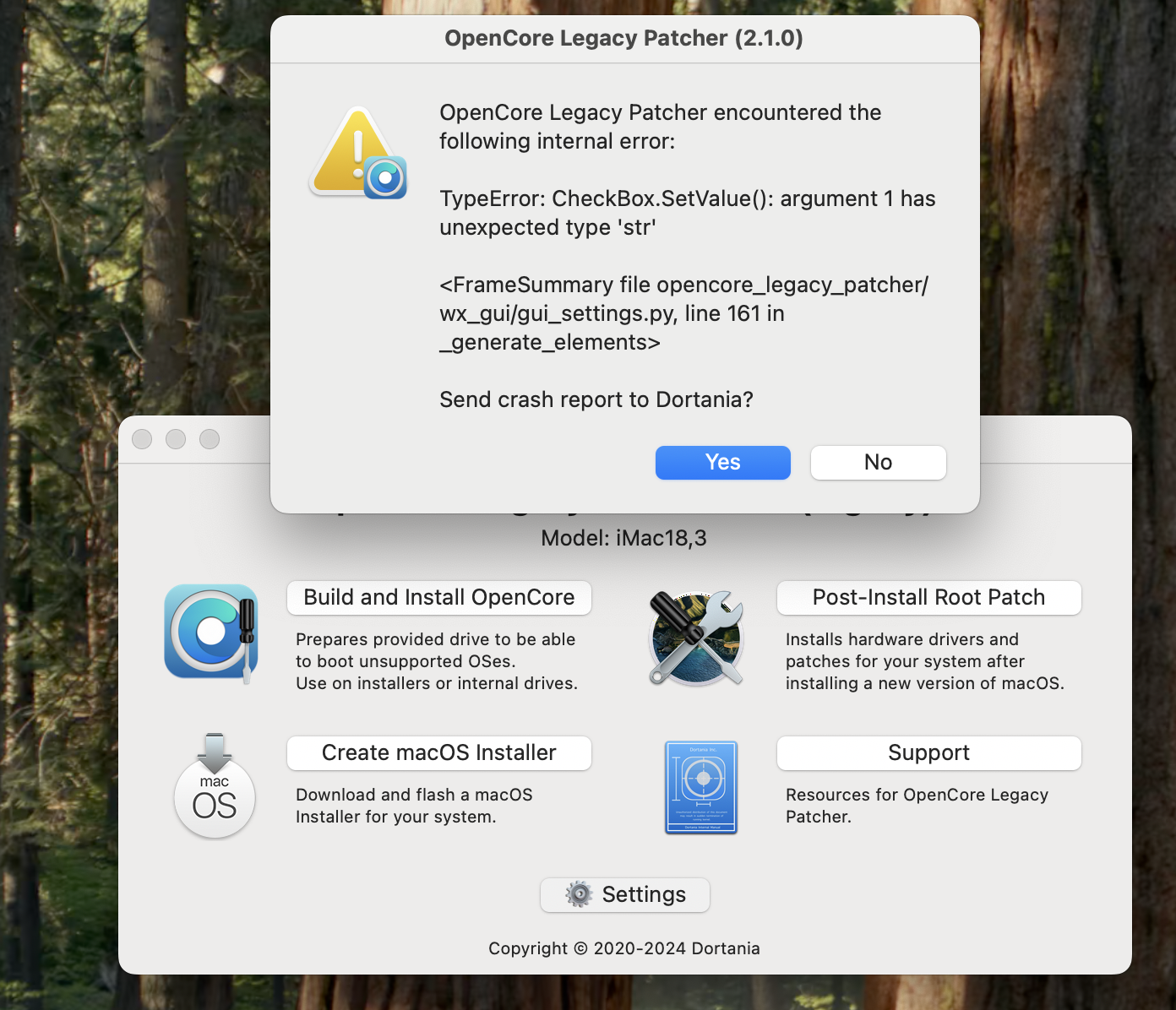Click 'Prepares provided drive' description text

437,661
